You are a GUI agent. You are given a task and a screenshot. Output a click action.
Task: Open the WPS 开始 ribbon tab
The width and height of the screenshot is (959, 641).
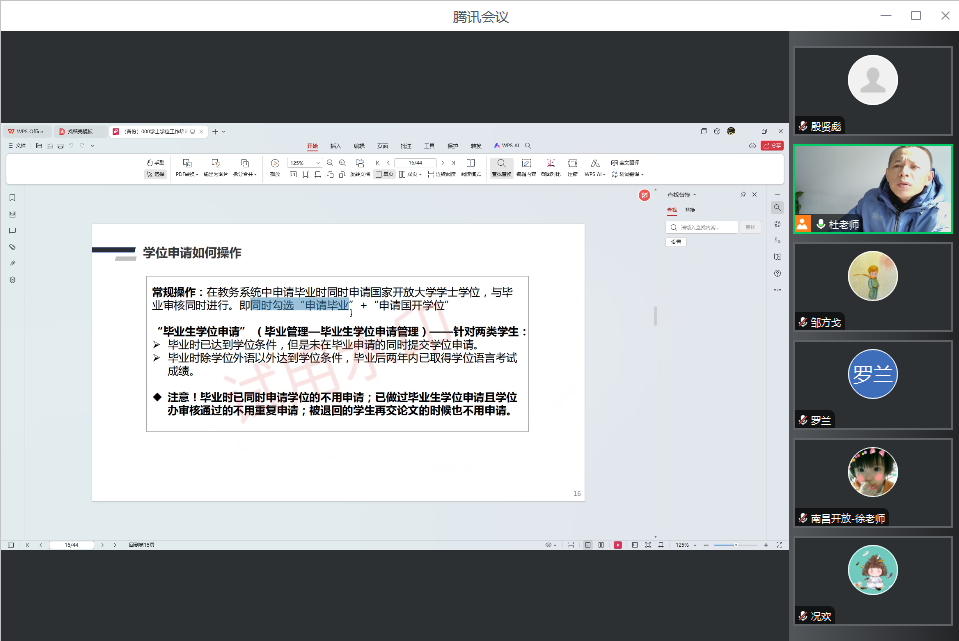tap(312, 146)
